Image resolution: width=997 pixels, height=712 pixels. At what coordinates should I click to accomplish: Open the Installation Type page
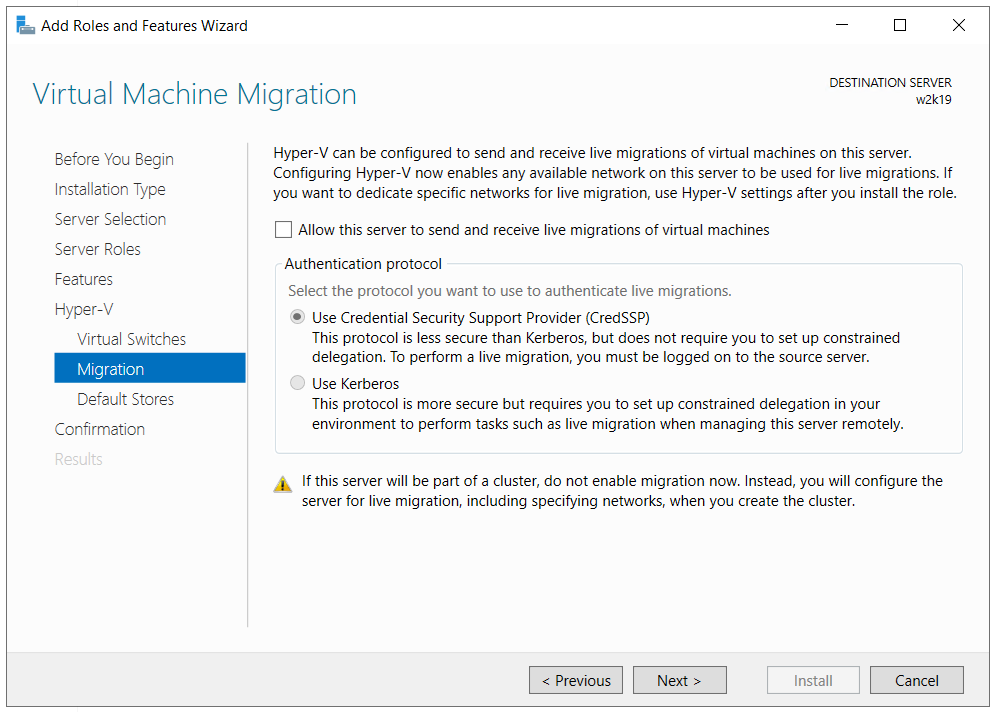coord(110,189)
